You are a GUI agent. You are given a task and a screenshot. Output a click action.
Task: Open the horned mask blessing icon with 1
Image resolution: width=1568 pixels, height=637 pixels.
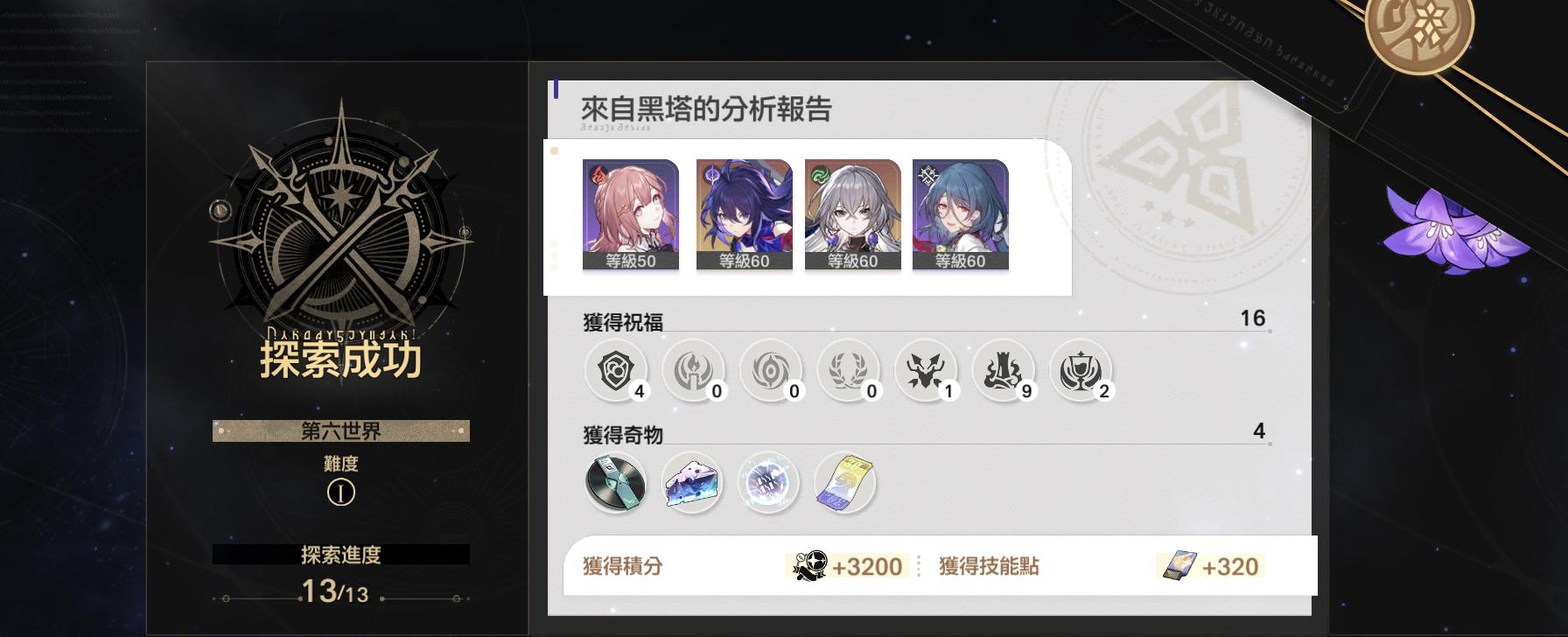pyautogui.click(x=926, y=370)
